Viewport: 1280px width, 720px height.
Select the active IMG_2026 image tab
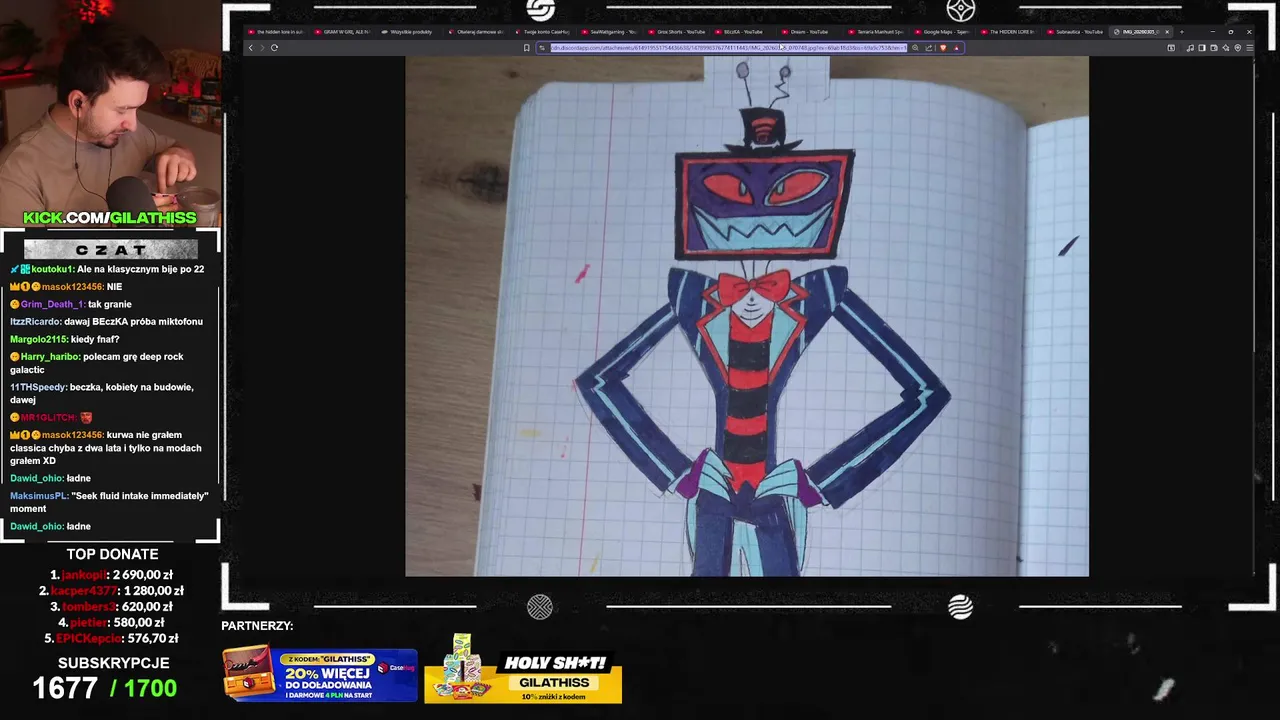pos(1136,32)
